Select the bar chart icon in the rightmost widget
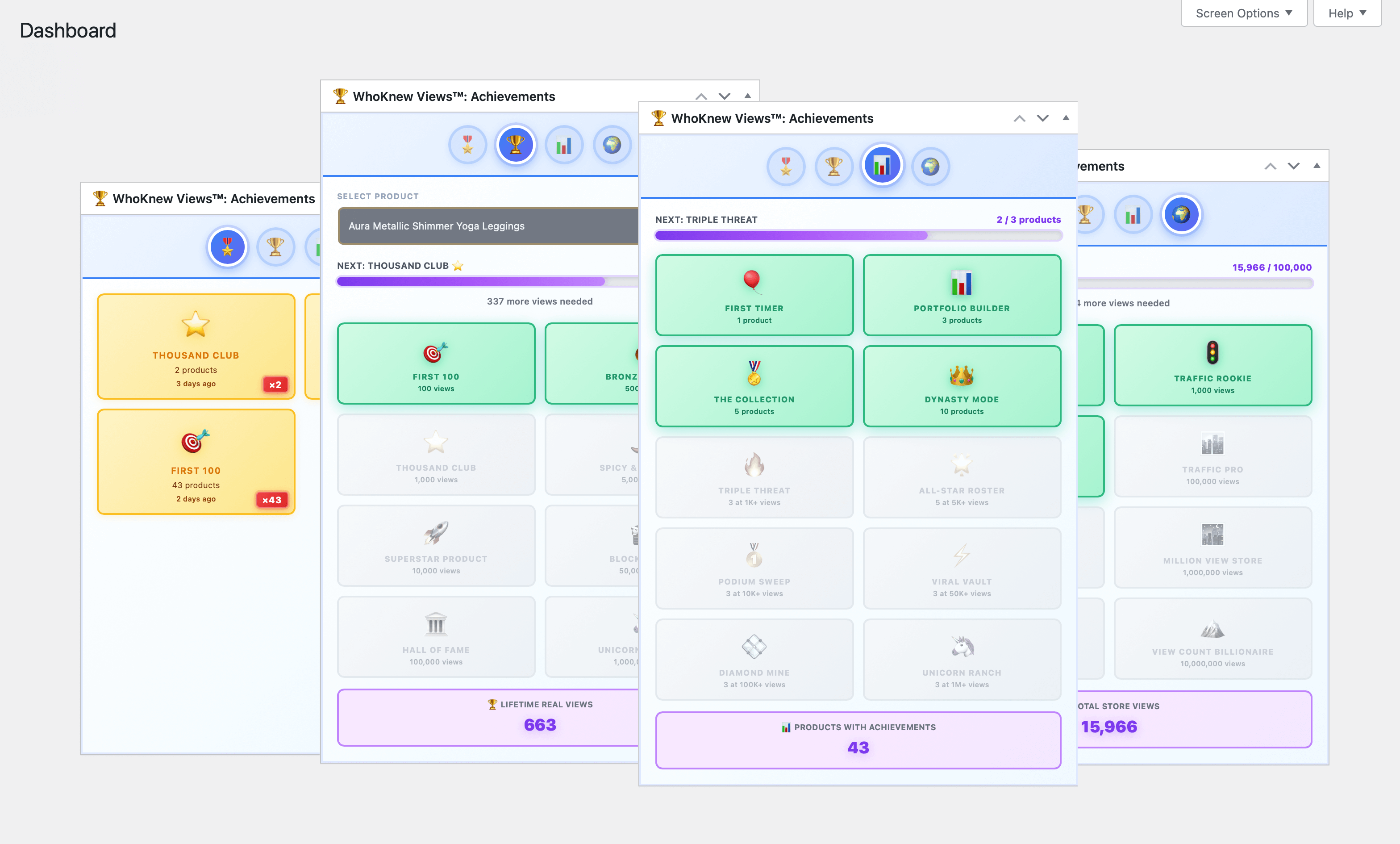The image size is (1400, 844). point(1133,215)
